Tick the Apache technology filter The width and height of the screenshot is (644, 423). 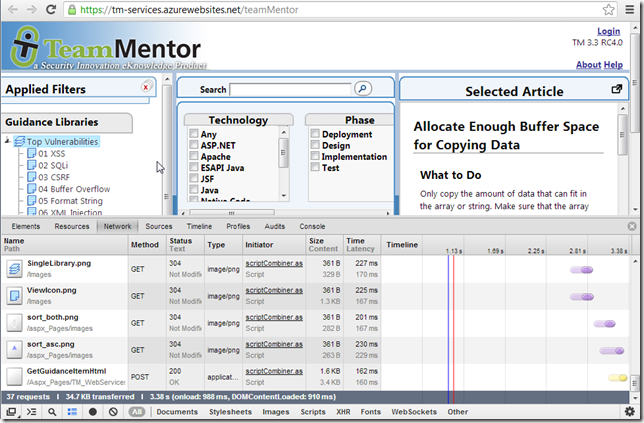[194, 157]
